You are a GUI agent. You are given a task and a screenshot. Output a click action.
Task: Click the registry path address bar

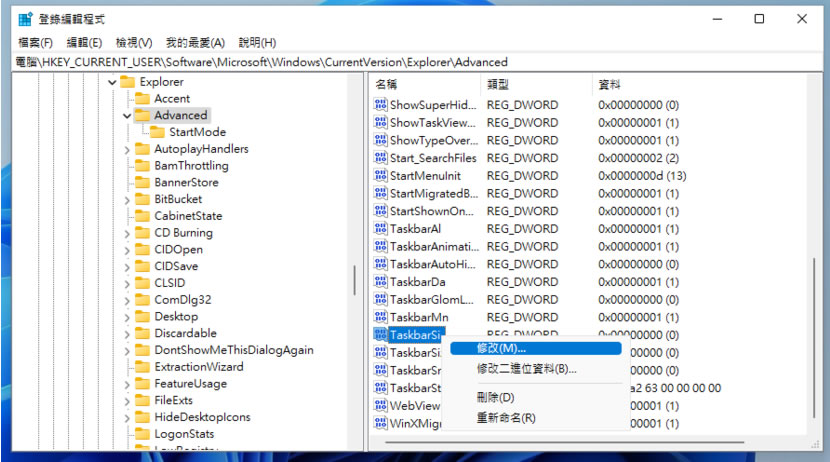(418, 62)
